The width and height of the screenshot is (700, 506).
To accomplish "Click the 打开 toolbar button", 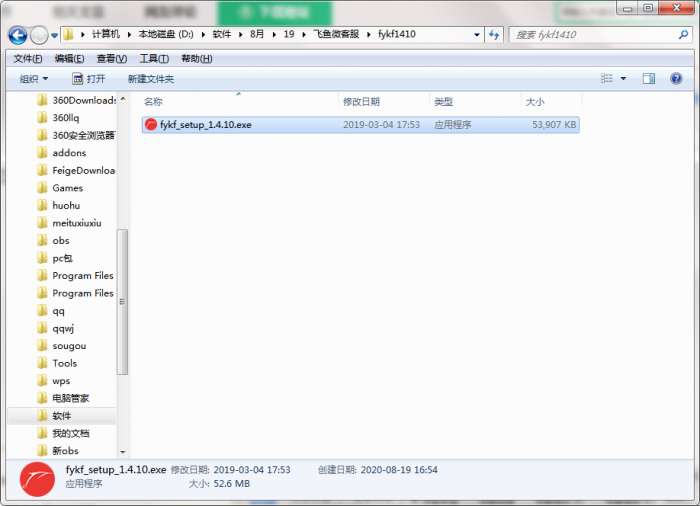I will pos(89,79).
